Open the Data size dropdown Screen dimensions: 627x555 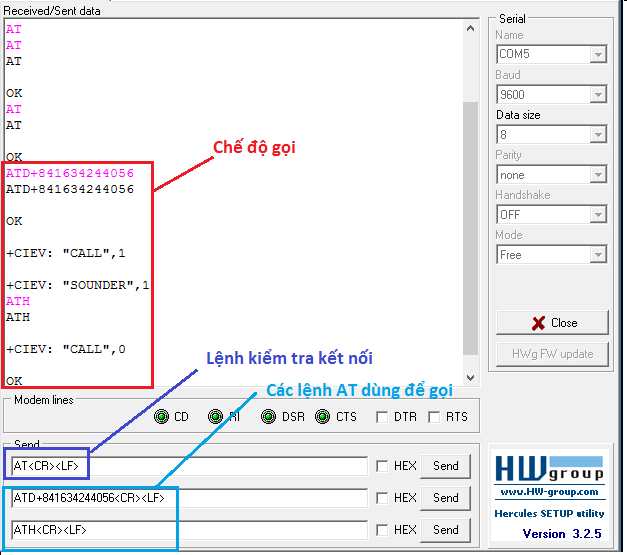(x=598, y=135)
